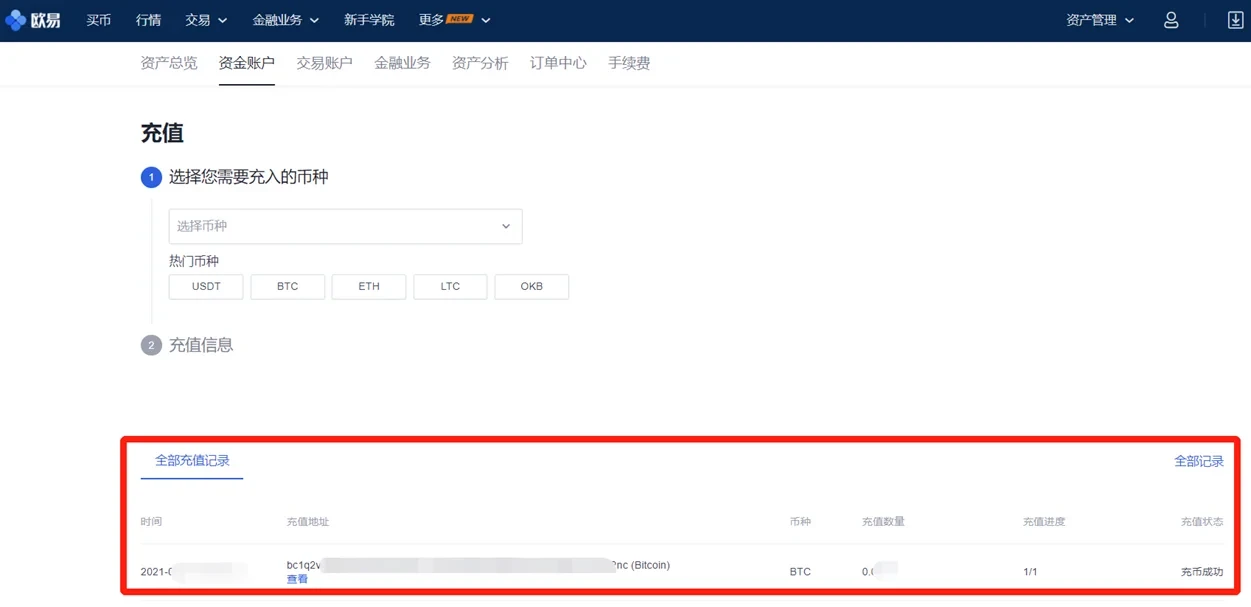The image size is (1251, 607).
Task: Open the 新手学院 menu item
Action: tap(369, 19)
